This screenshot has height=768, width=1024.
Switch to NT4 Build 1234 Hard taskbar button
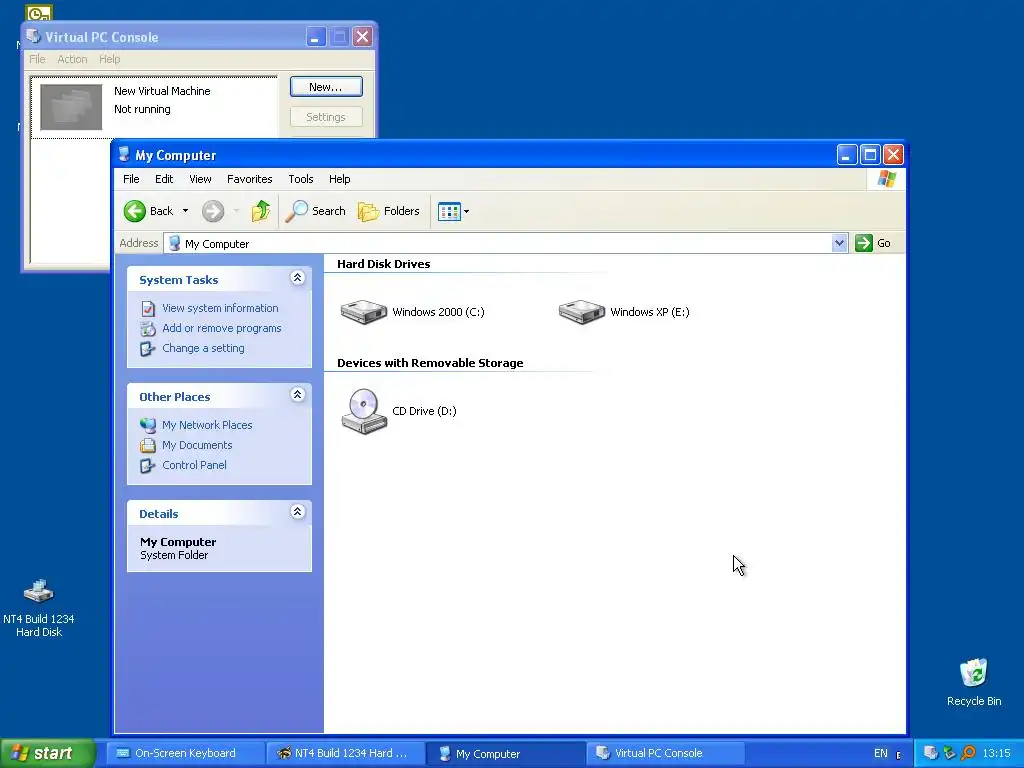345,753
